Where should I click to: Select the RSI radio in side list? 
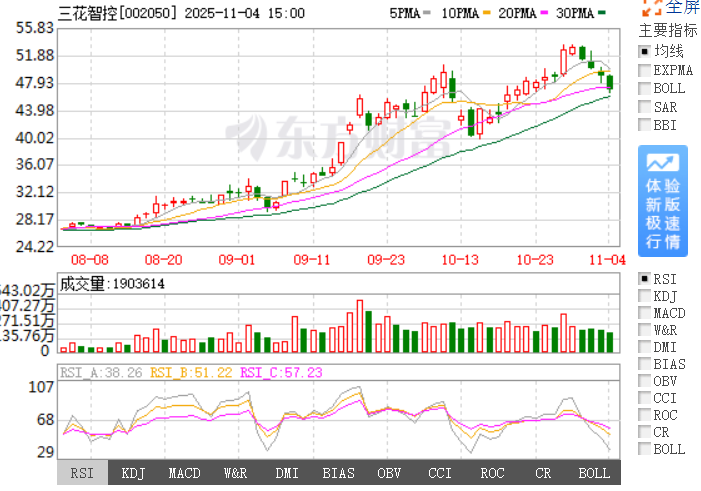coord(644,279)
